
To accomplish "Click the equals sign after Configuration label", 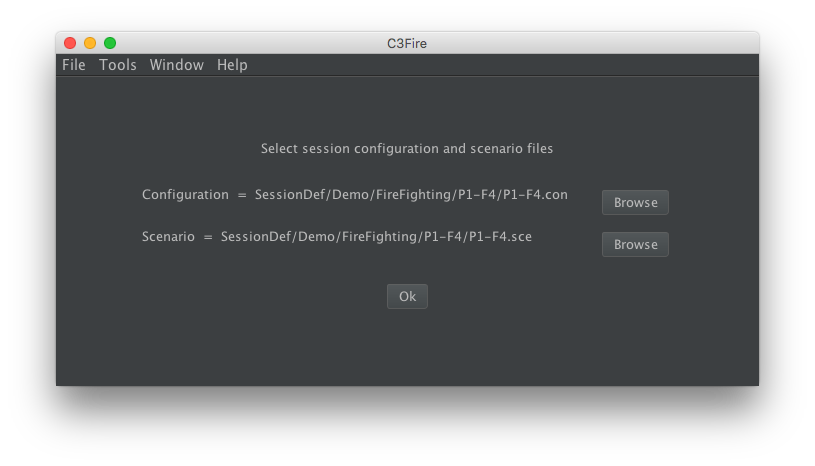I will 242,195.
